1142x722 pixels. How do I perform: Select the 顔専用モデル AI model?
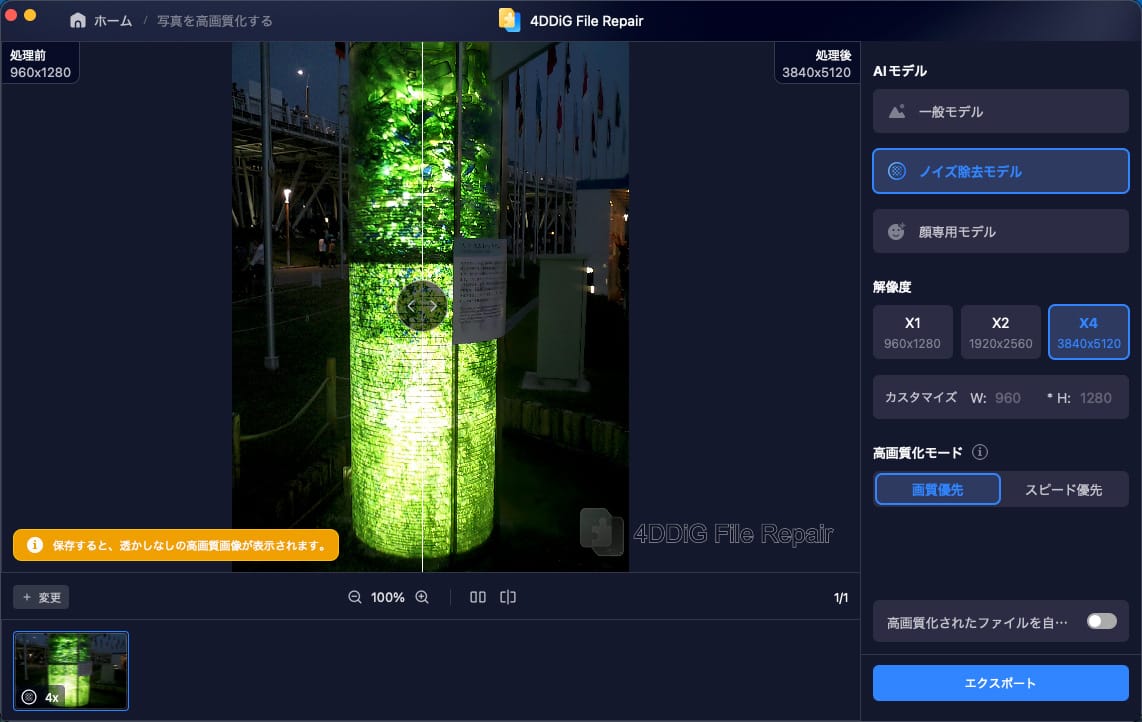(x=1000, y=231)
